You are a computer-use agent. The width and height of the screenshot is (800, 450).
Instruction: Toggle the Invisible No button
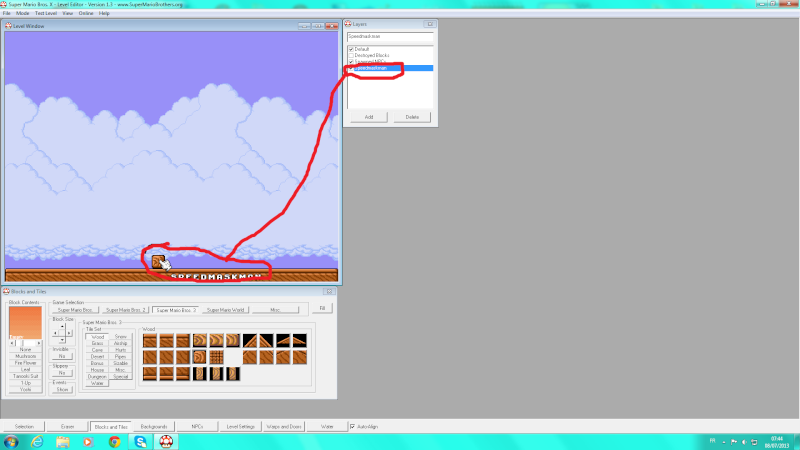click(x=62, y=356)
